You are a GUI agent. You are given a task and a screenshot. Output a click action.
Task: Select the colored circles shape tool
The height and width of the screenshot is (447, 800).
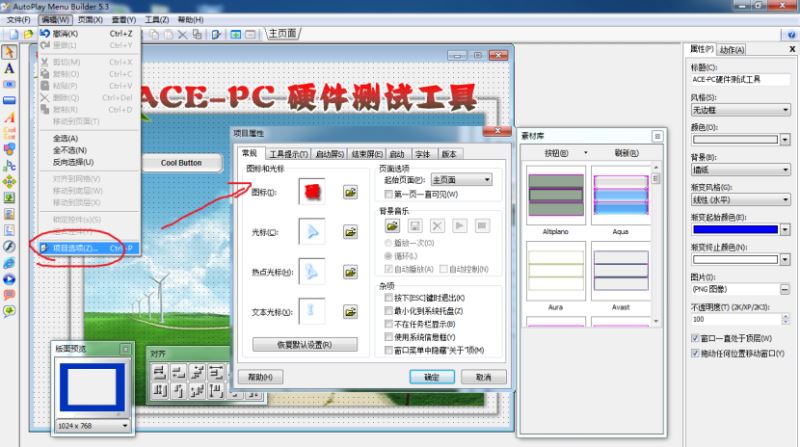[x=9, y=149]
